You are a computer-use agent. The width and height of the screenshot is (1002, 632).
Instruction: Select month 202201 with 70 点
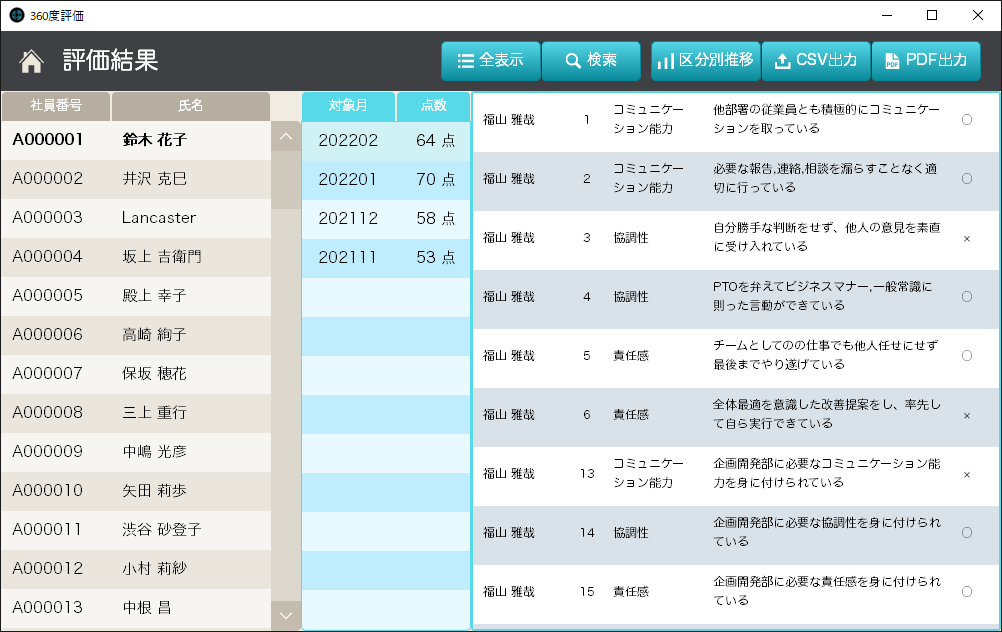tap(386, 180)
